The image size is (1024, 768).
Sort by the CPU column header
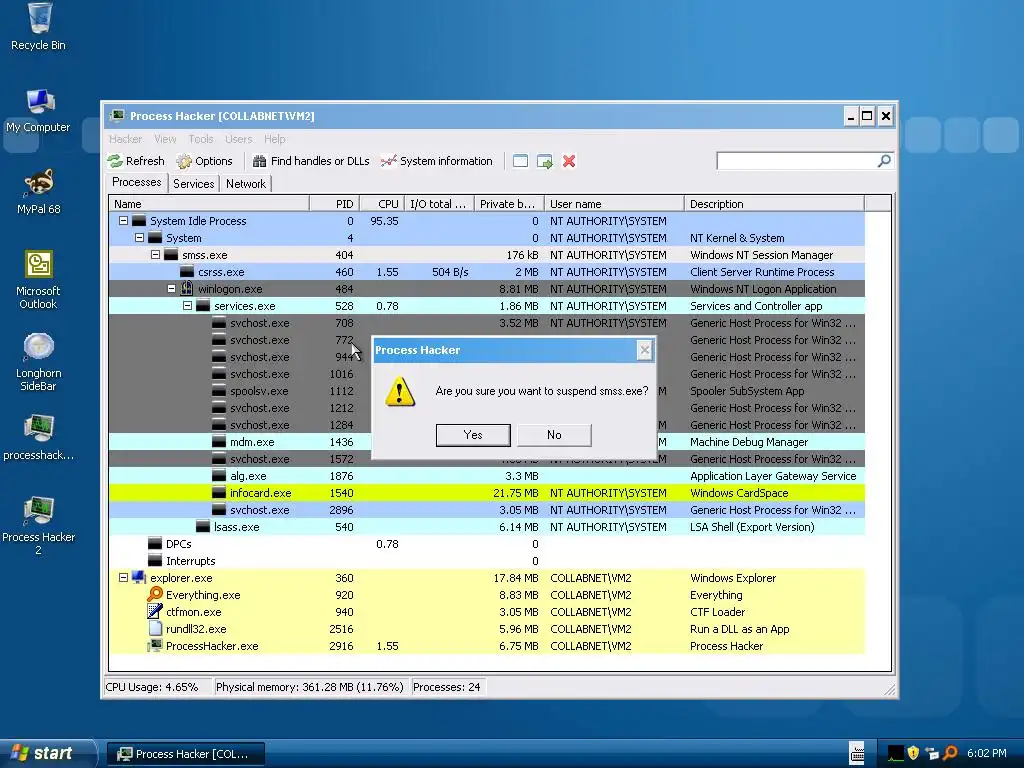[x=382, y=204]
